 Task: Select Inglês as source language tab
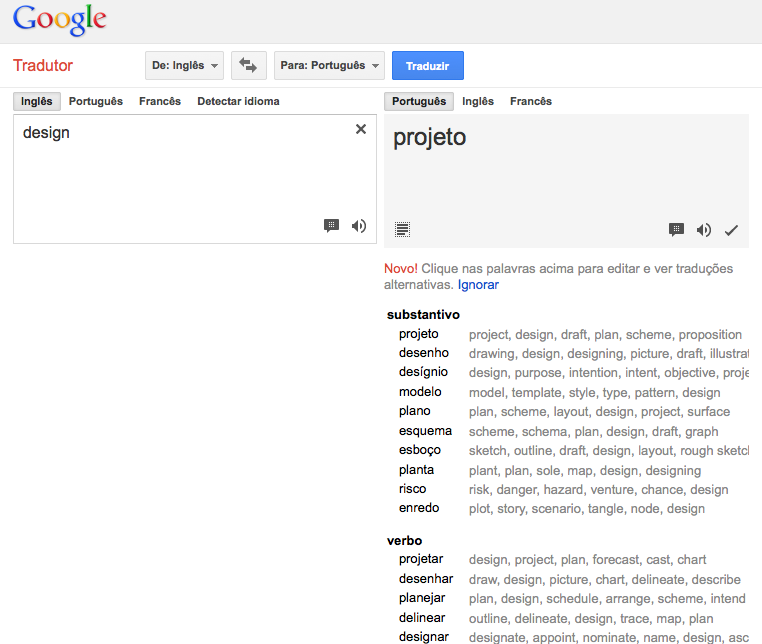coord(36,101)
